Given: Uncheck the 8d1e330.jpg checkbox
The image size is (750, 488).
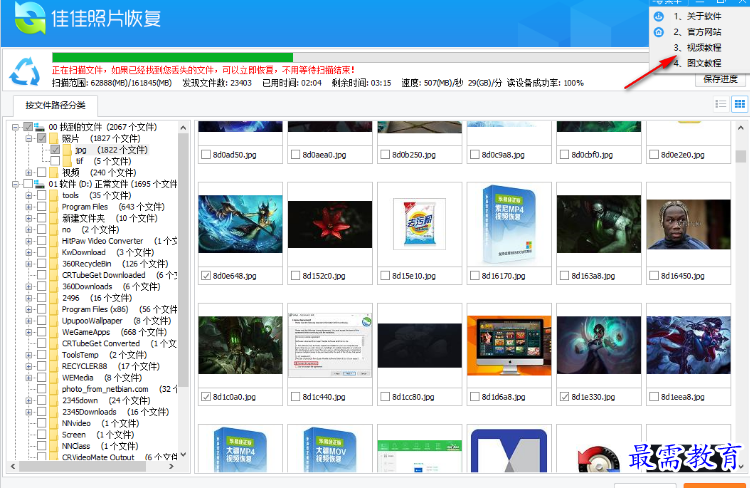Looking at the screenshot, I should coord(564,397).
